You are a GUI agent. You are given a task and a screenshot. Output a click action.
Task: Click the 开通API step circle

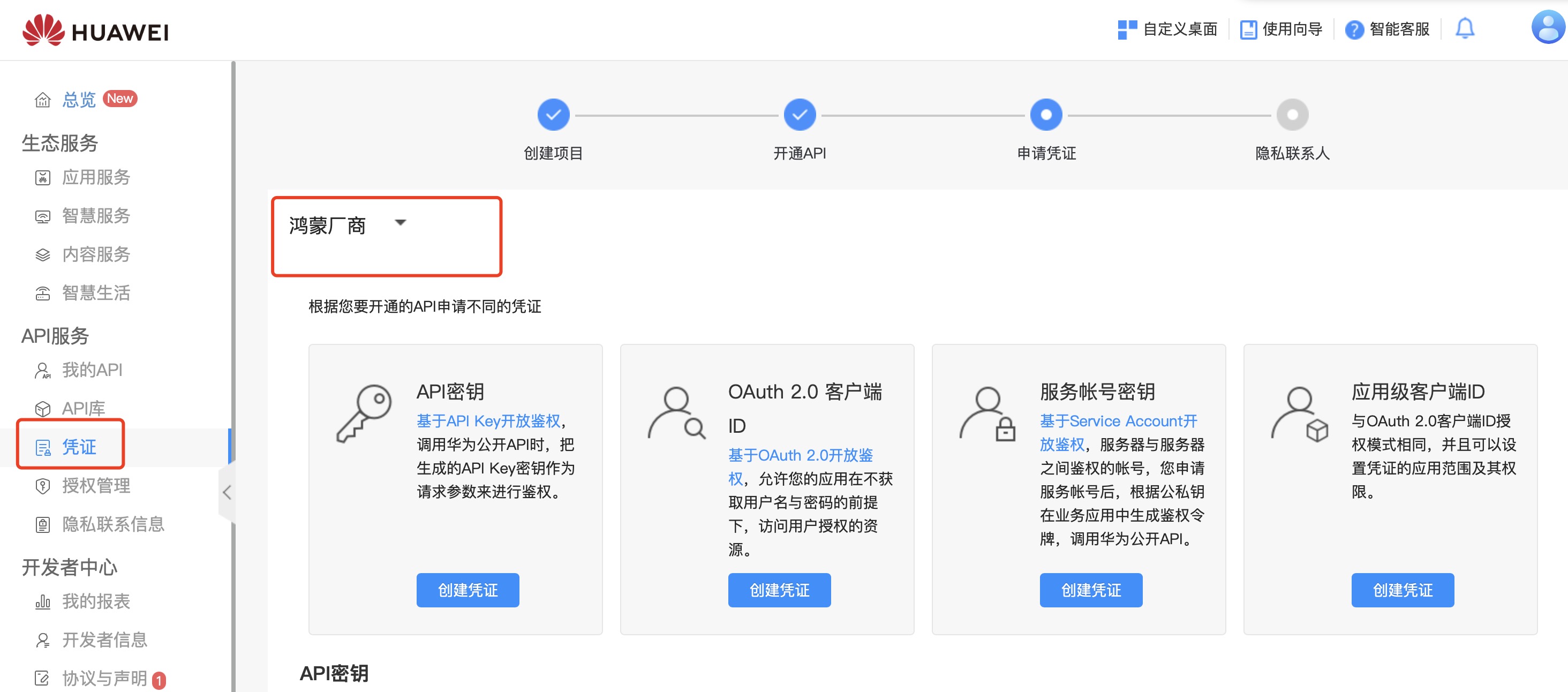(x=800, y=115)
